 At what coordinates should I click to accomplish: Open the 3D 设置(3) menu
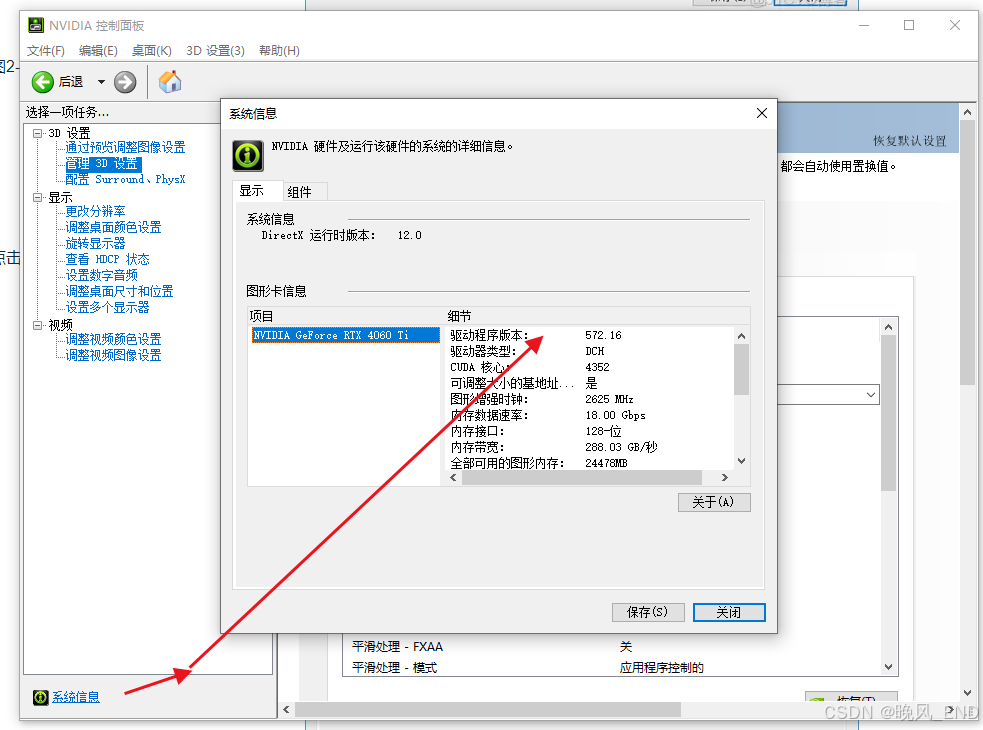216,51
